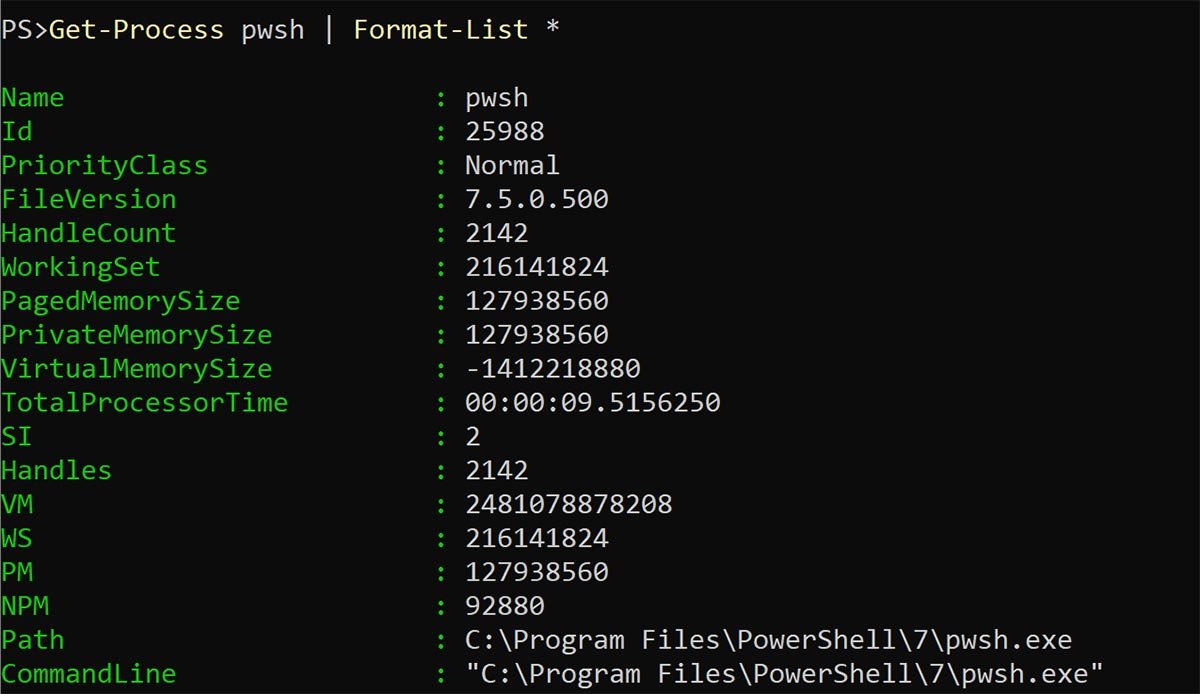Click the NPM value 92880

click(x=504, y=606)
